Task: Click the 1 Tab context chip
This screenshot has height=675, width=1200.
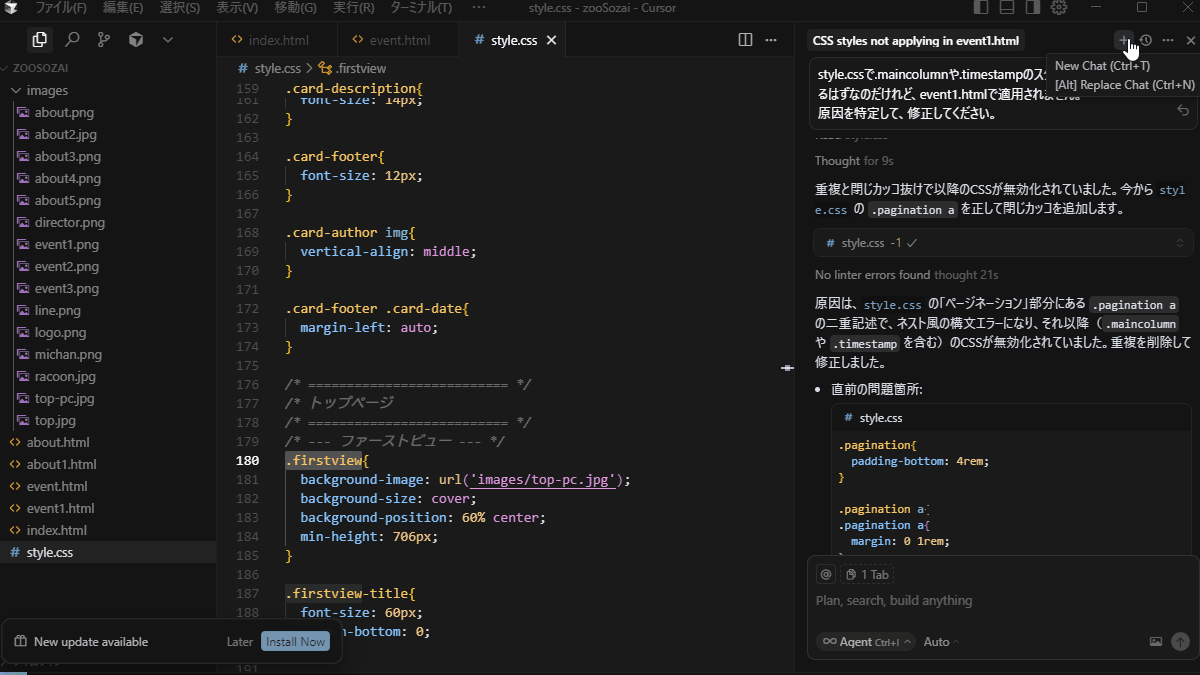Action: click(866, 574)
